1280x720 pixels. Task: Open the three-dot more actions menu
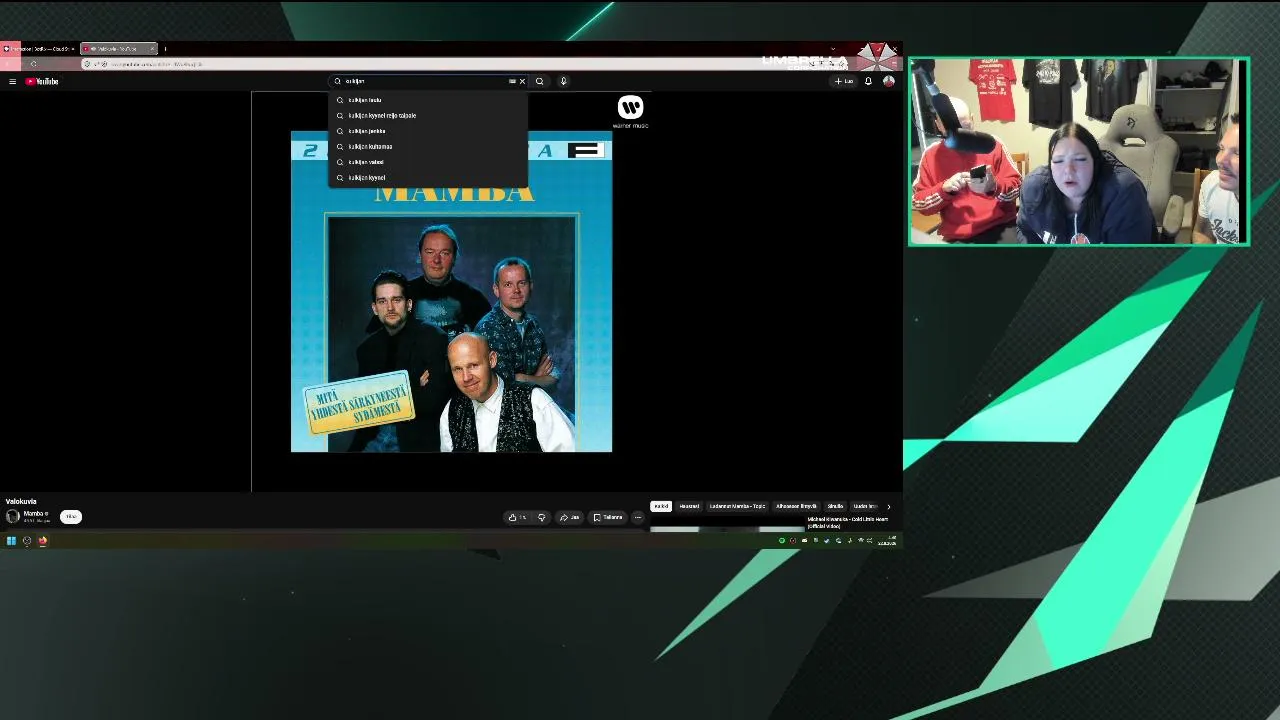pyautogui.click(x=638, y=517)
